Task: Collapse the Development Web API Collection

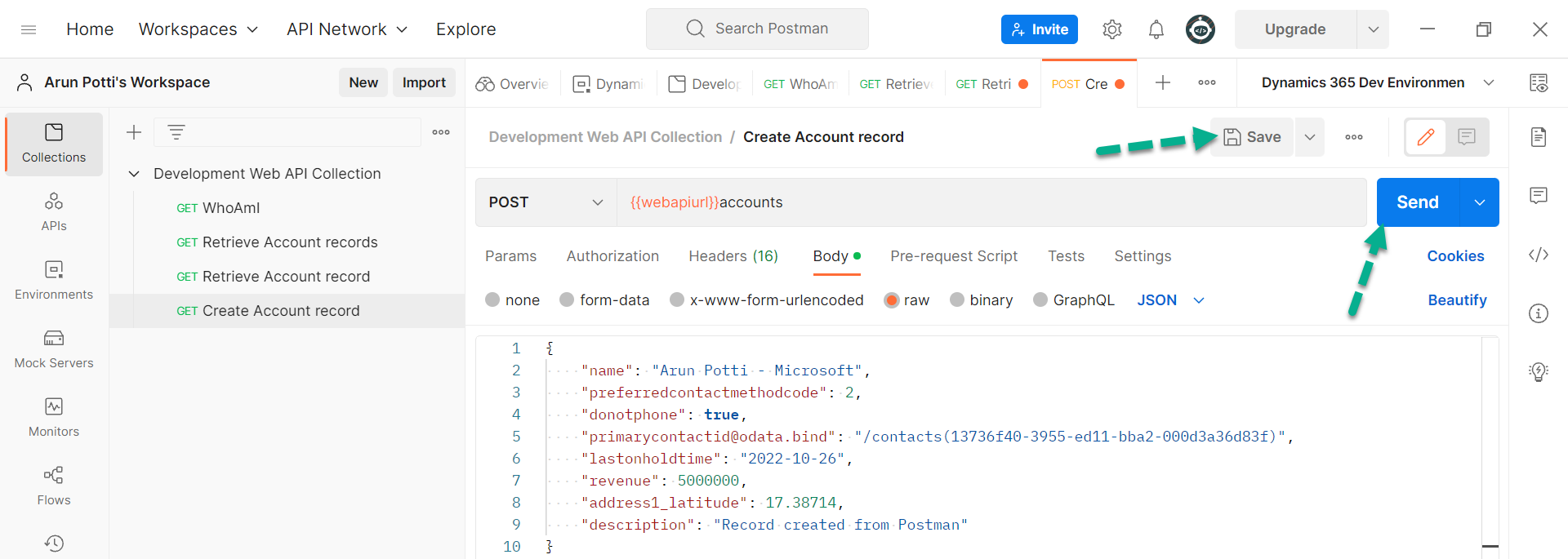Action: click(x=134, y=174)
